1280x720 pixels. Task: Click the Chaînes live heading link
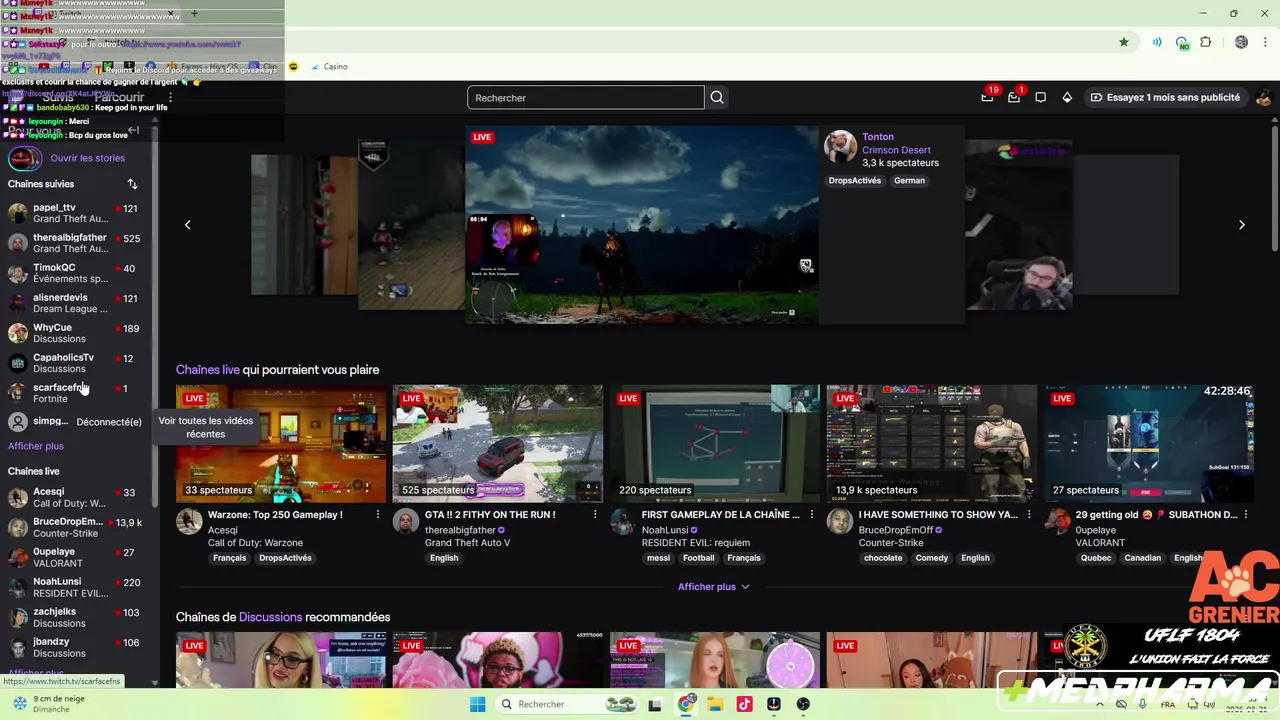click(207, 370)
